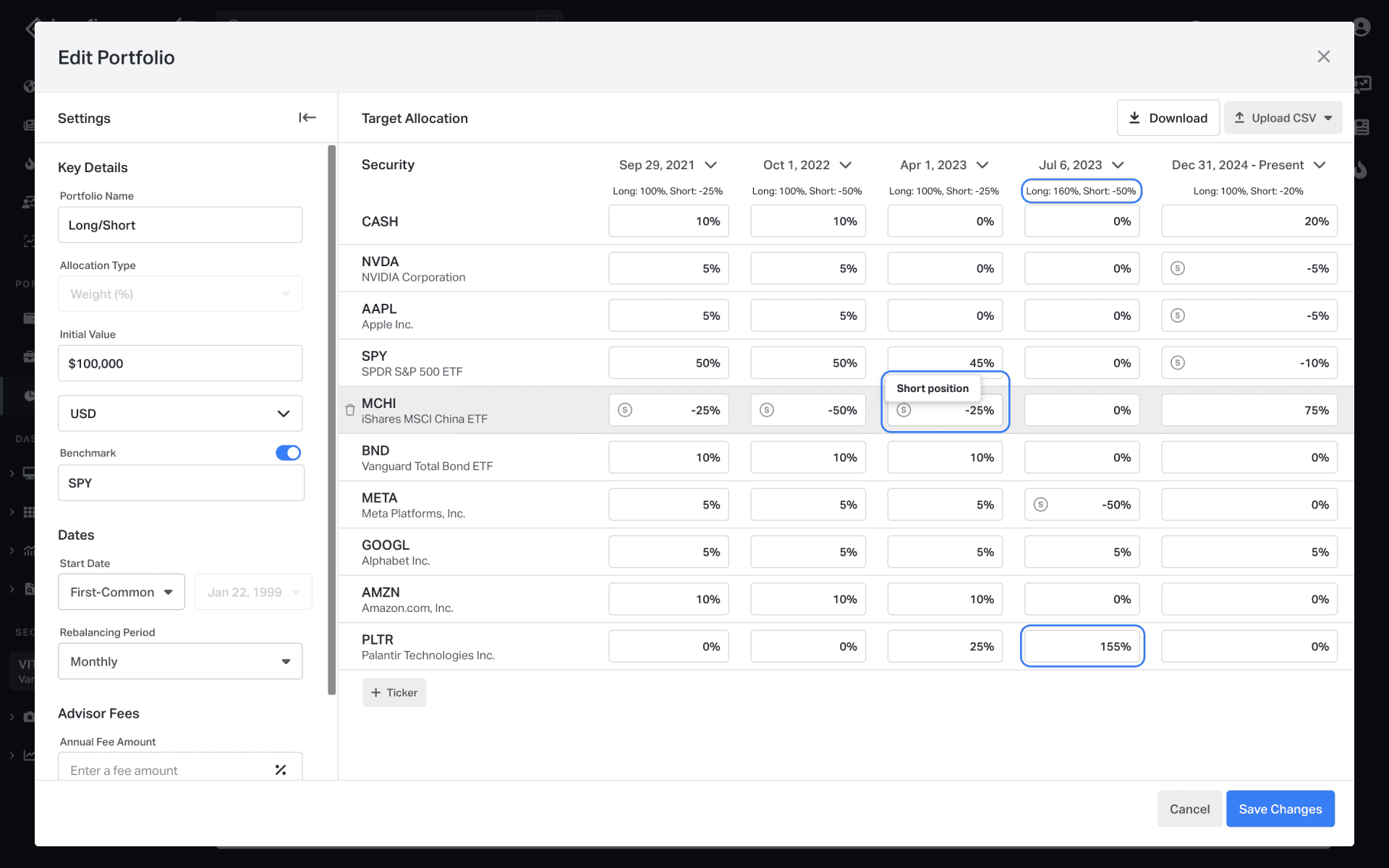
Task: Click the settings panel vertical scrollbar
Action: [x=331, y=420]
